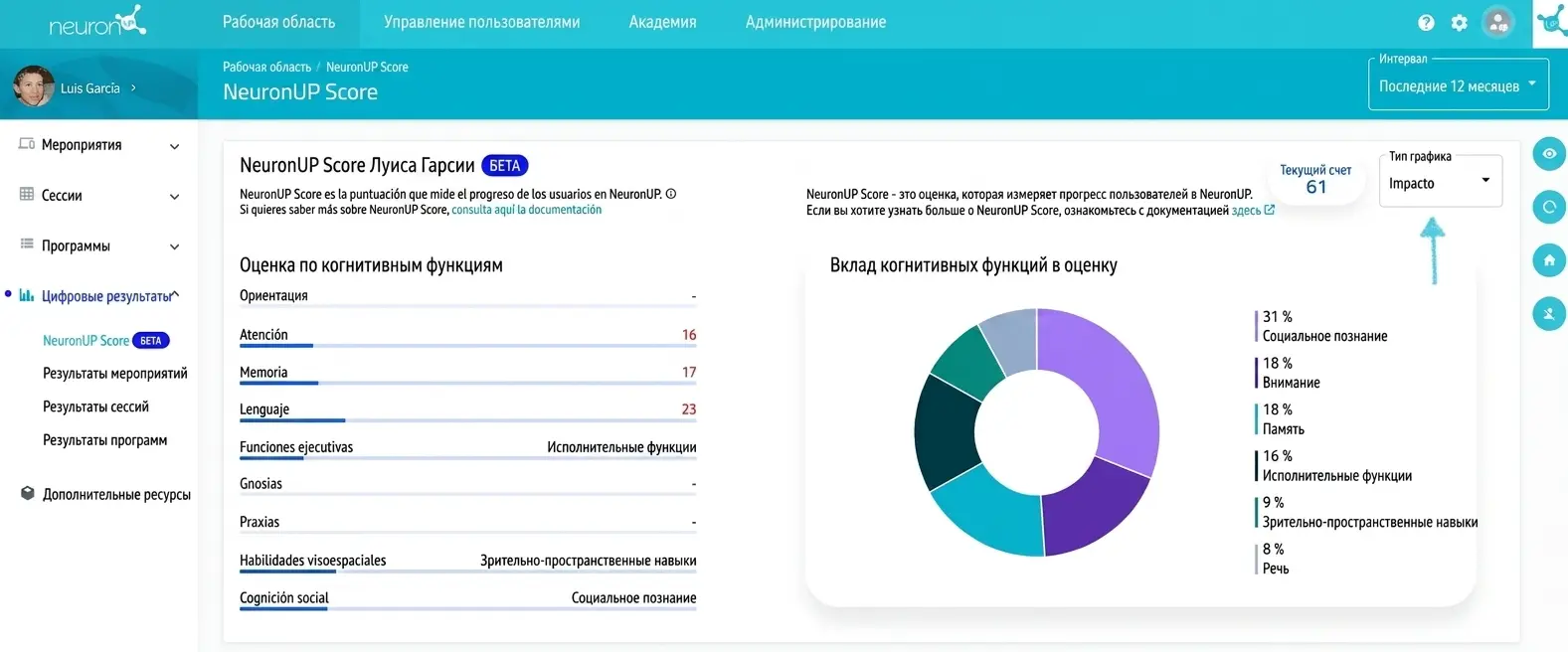Click Funciones ejecutivas row label
Viewport: 1568px width, 652px height.
[x=296, y=447]
